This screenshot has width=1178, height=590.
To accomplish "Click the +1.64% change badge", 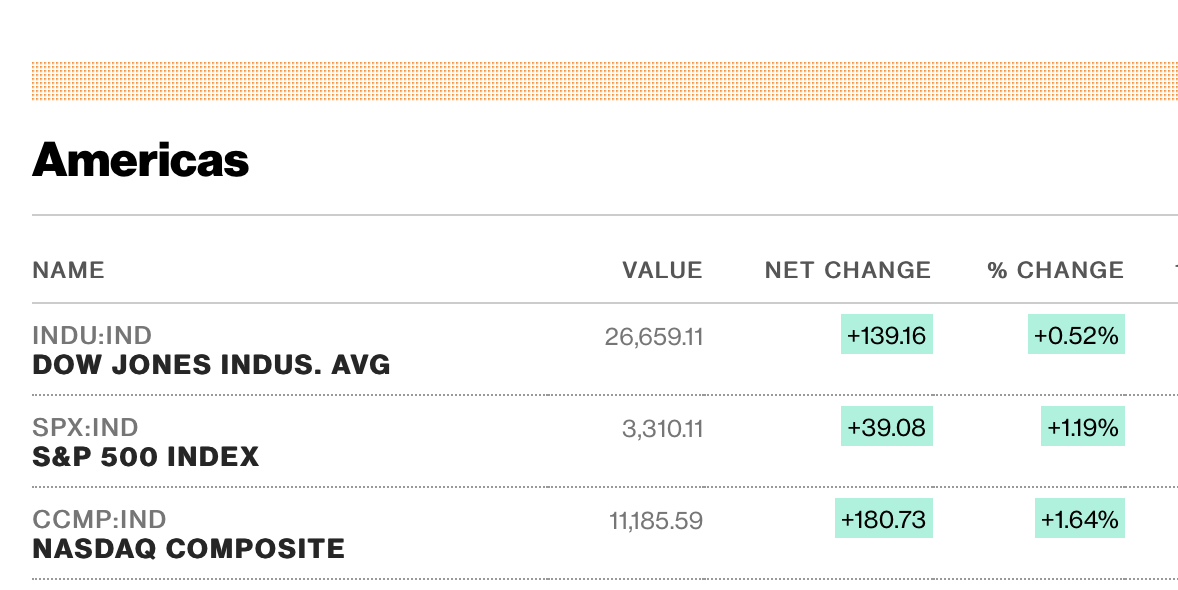I will coord(1080,518).
